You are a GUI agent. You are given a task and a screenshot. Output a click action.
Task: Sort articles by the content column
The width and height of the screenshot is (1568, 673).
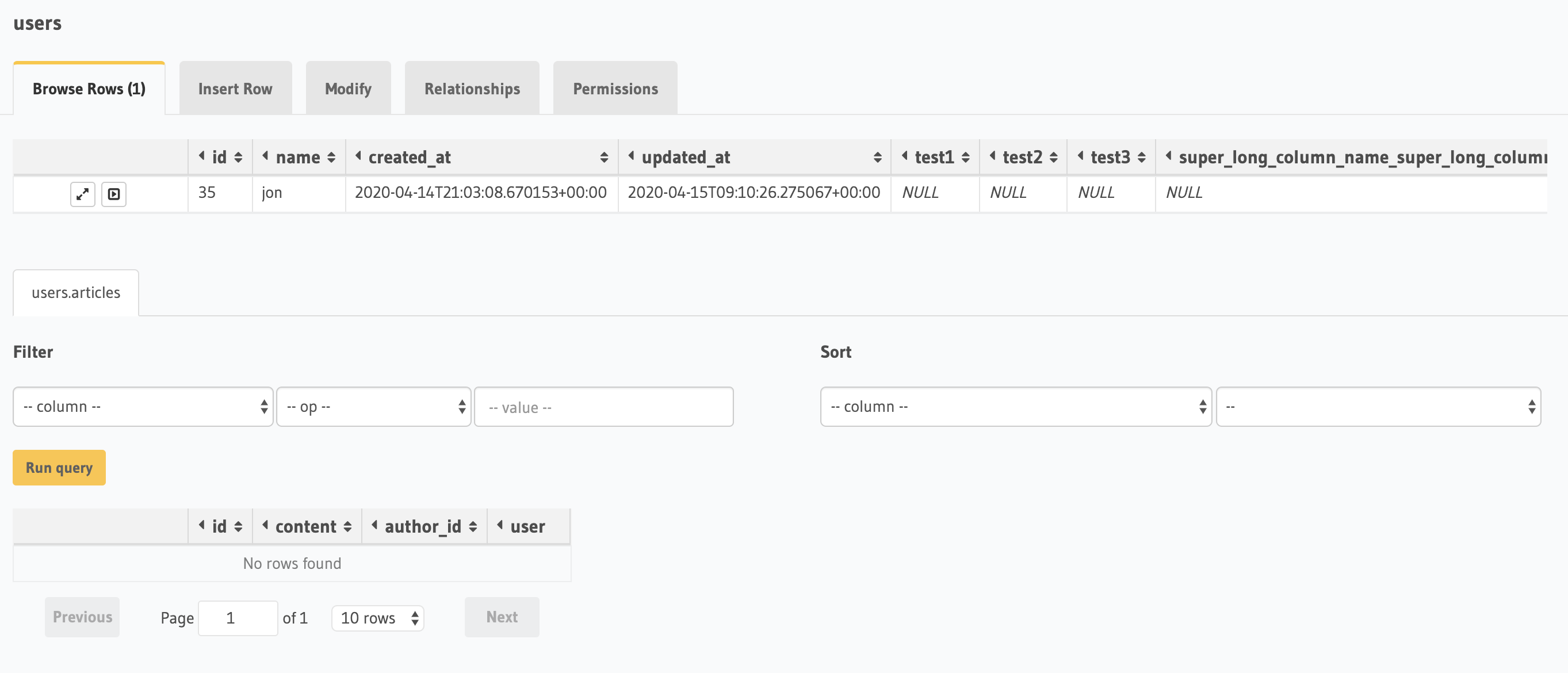pyautogui.click(x=348, y=526)
